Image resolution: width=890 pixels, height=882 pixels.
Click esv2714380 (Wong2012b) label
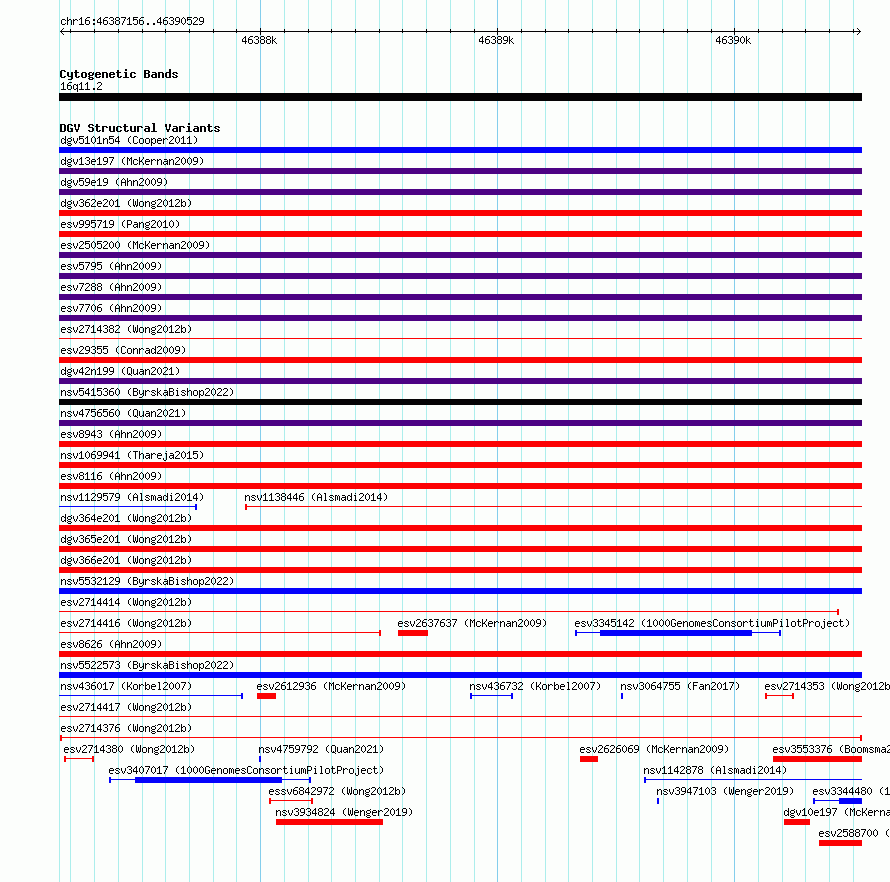[129, 749]
